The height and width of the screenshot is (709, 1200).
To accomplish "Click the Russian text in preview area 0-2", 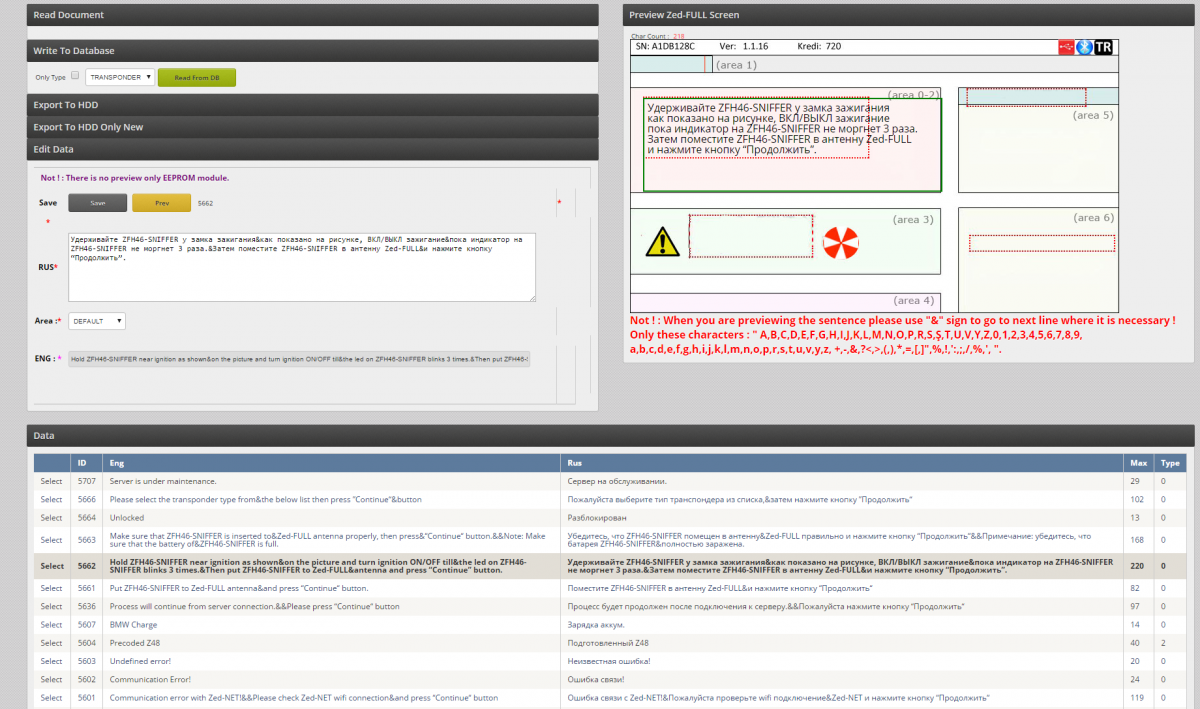I will pos(782,127).
